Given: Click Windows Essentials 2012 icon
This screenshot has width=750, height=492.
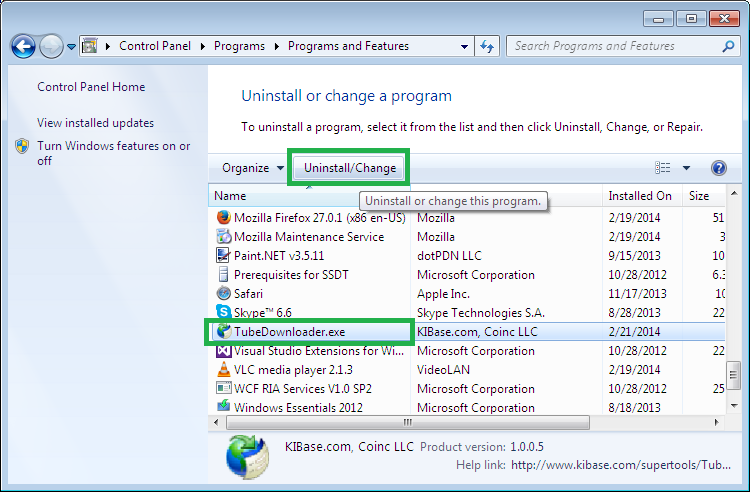Looking at the screenshot, I should click(x=223, y=406).
